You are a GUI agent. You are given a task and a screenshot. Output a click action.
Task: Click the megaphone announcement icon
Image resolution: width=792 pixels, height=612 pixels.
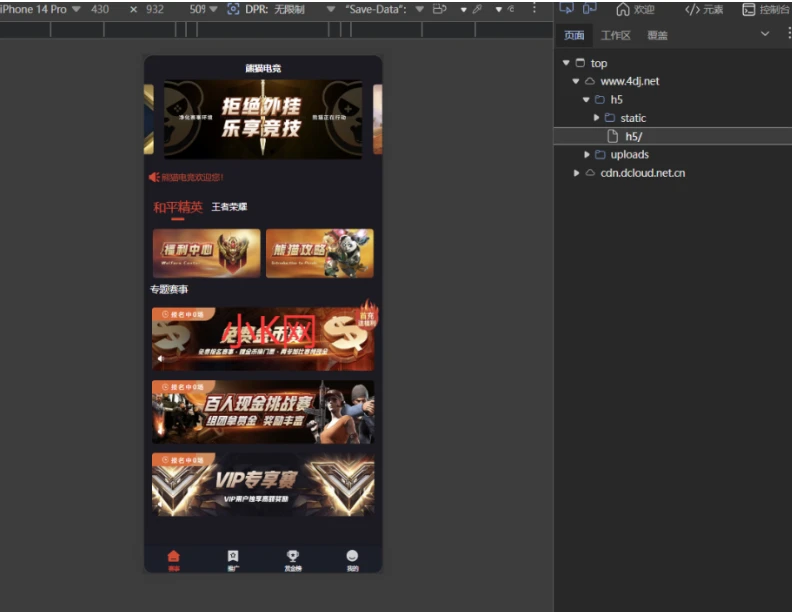pos(154,177)
